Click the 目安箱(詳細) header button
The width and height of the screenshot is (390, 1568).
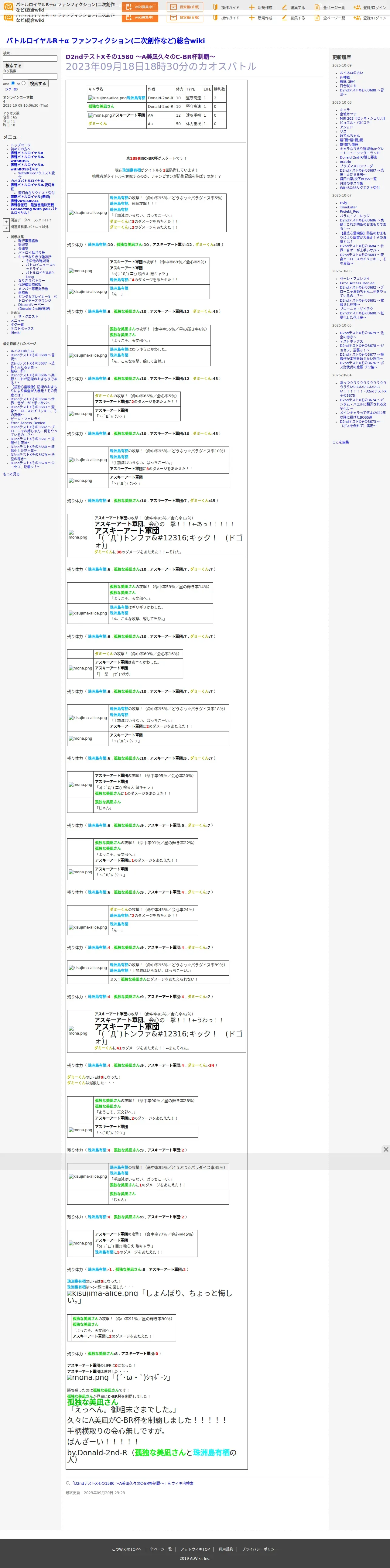(185, 7)
